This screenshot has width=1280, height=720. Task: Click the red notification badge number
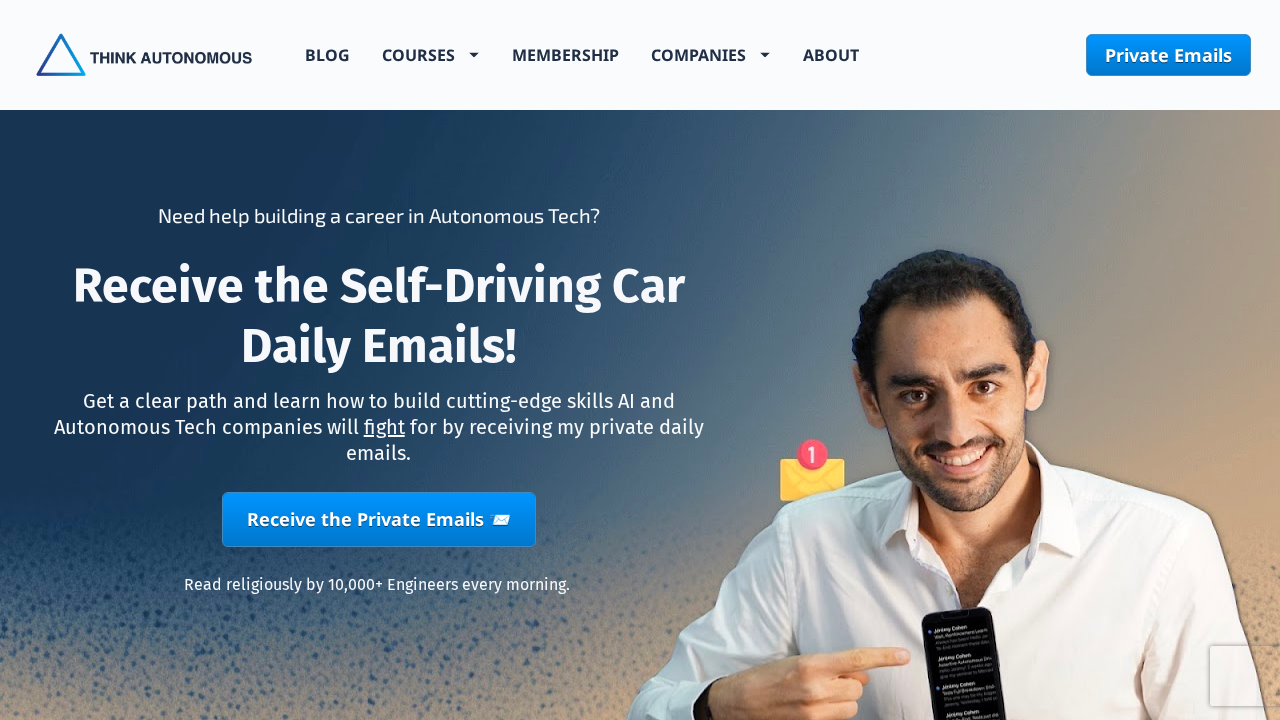(812, 455)
